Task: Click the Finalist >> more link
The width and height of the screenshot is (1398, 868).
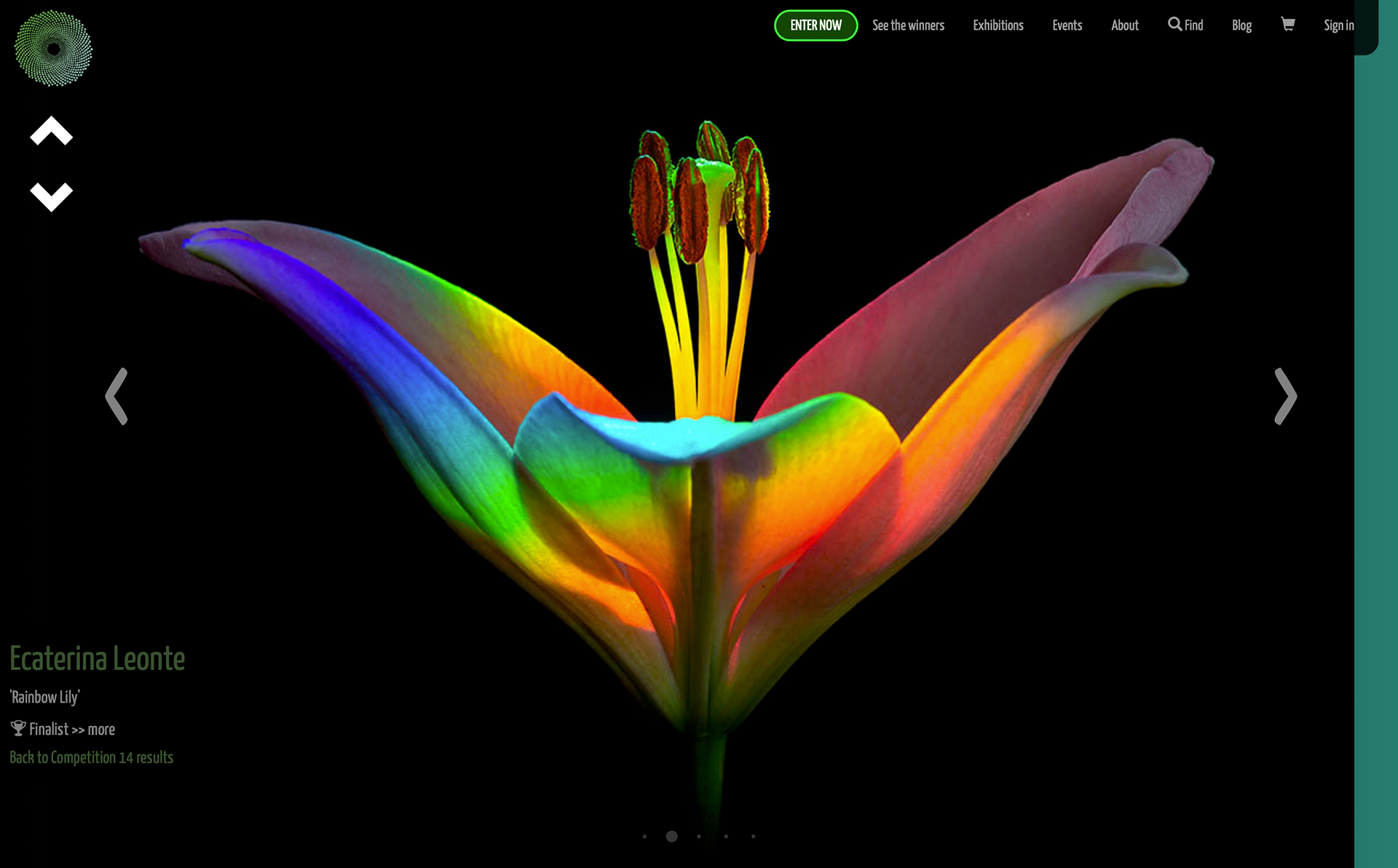Action: tap(72, 729)
